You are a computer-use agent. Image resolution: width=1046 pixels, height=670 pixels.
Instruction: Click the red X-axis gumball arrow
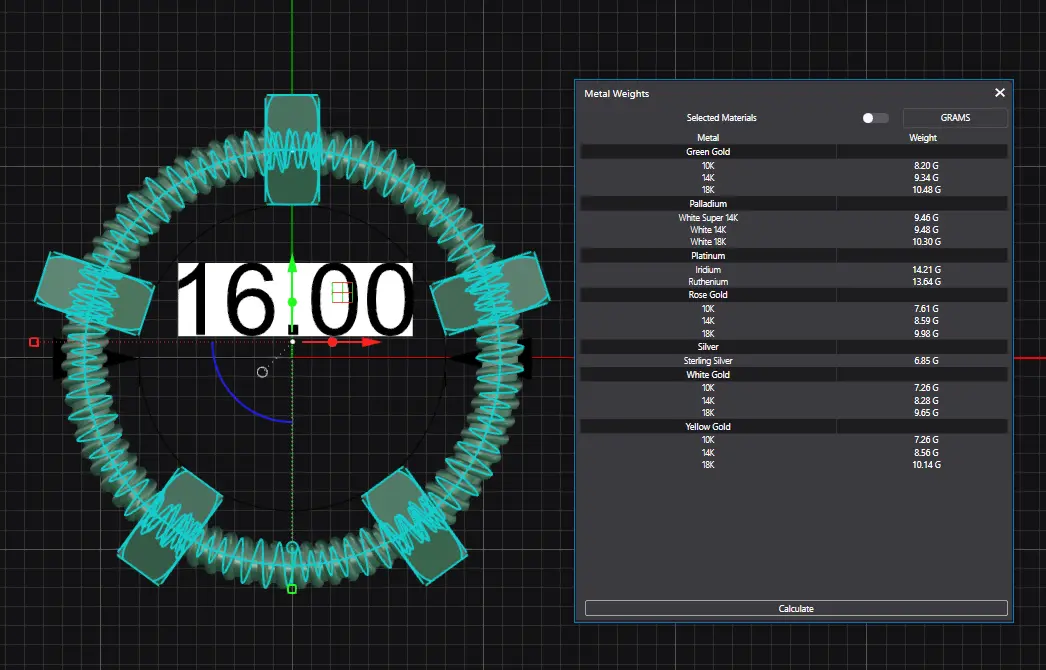point(371,342)
